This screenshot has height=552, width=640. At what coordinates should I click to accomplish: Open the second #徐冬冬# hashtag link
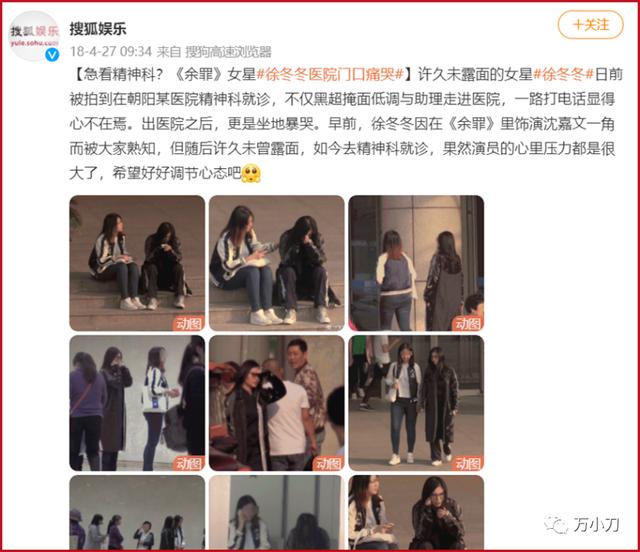pyautogui.click(x=563, y=74)
